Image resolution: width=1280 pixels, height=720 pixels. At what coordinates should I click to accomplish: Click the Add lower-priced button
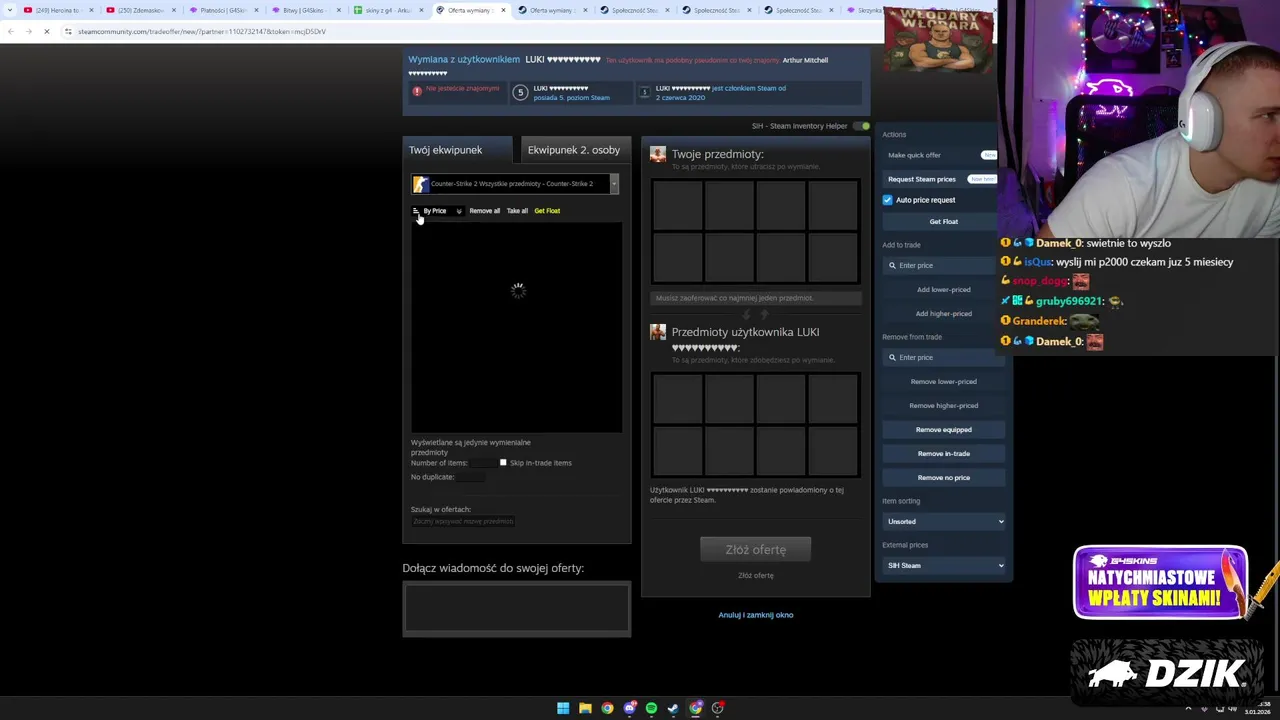coord(943,290)
